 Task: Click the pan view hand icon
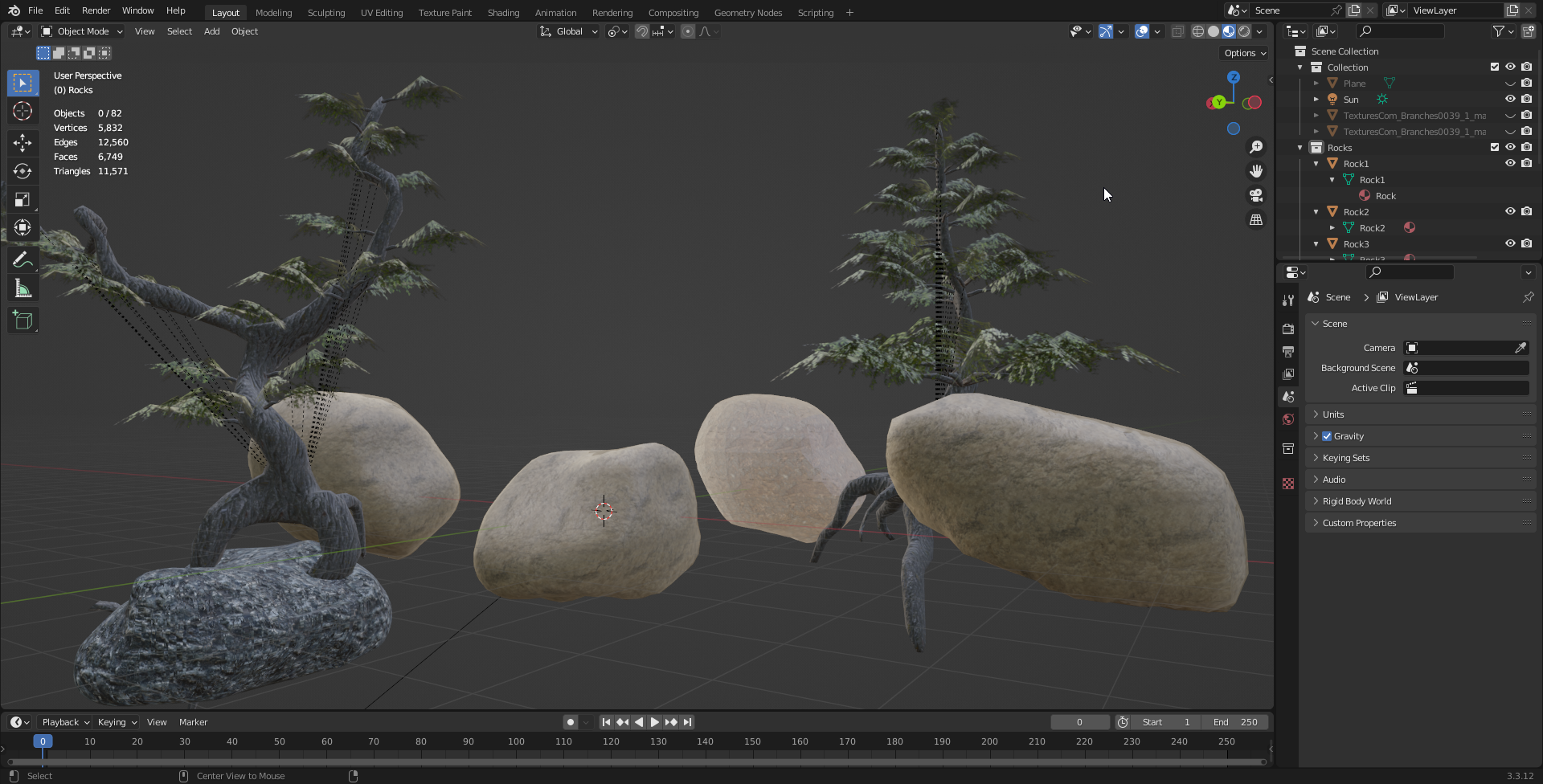1256,171
